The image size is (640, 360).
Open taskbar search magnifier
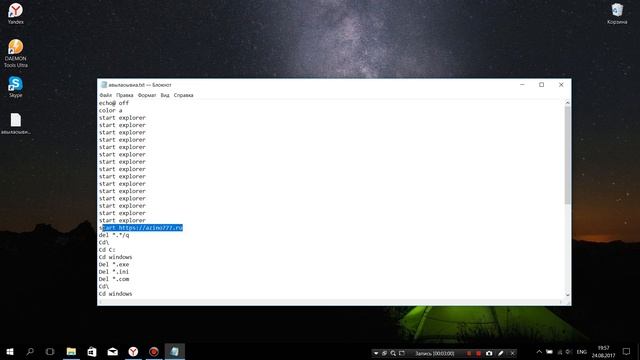(x=30, y=351)
